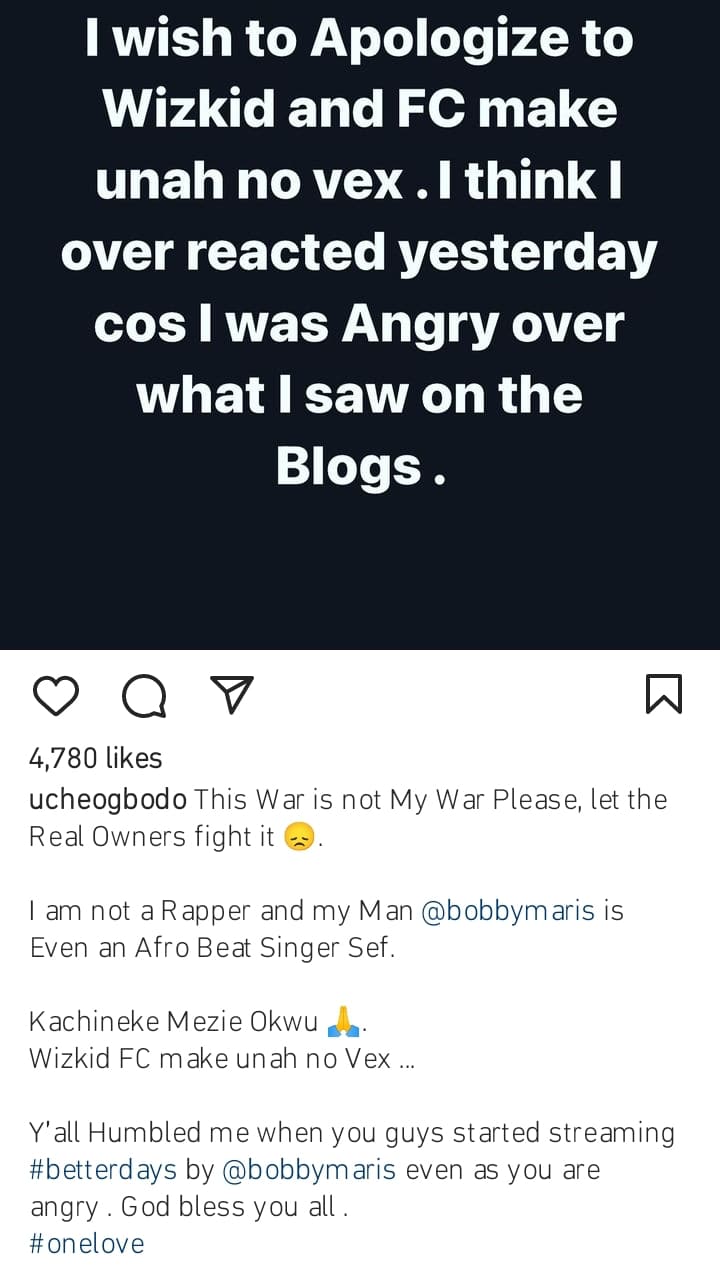Open the #onelove hashtag page
The image size is (720, 1267).
[x=86, y=1243]
